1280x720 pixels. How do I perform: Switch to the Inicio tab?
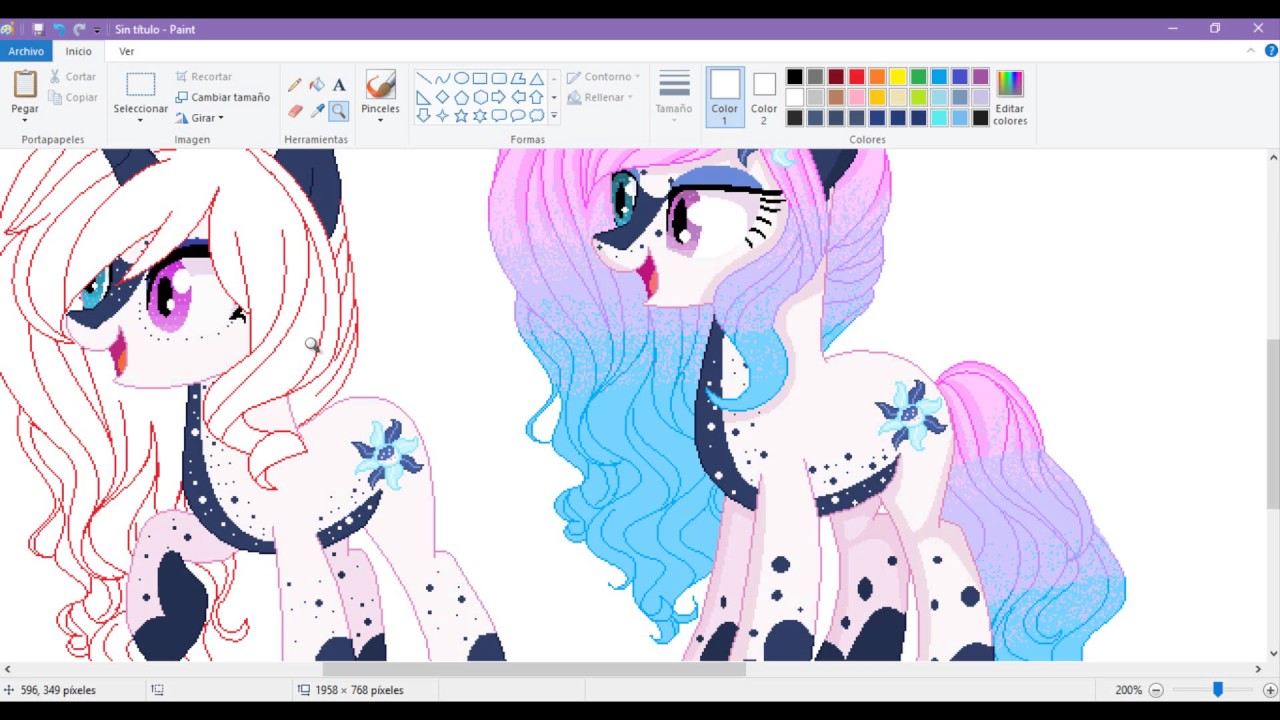click(x=79, y=51)
